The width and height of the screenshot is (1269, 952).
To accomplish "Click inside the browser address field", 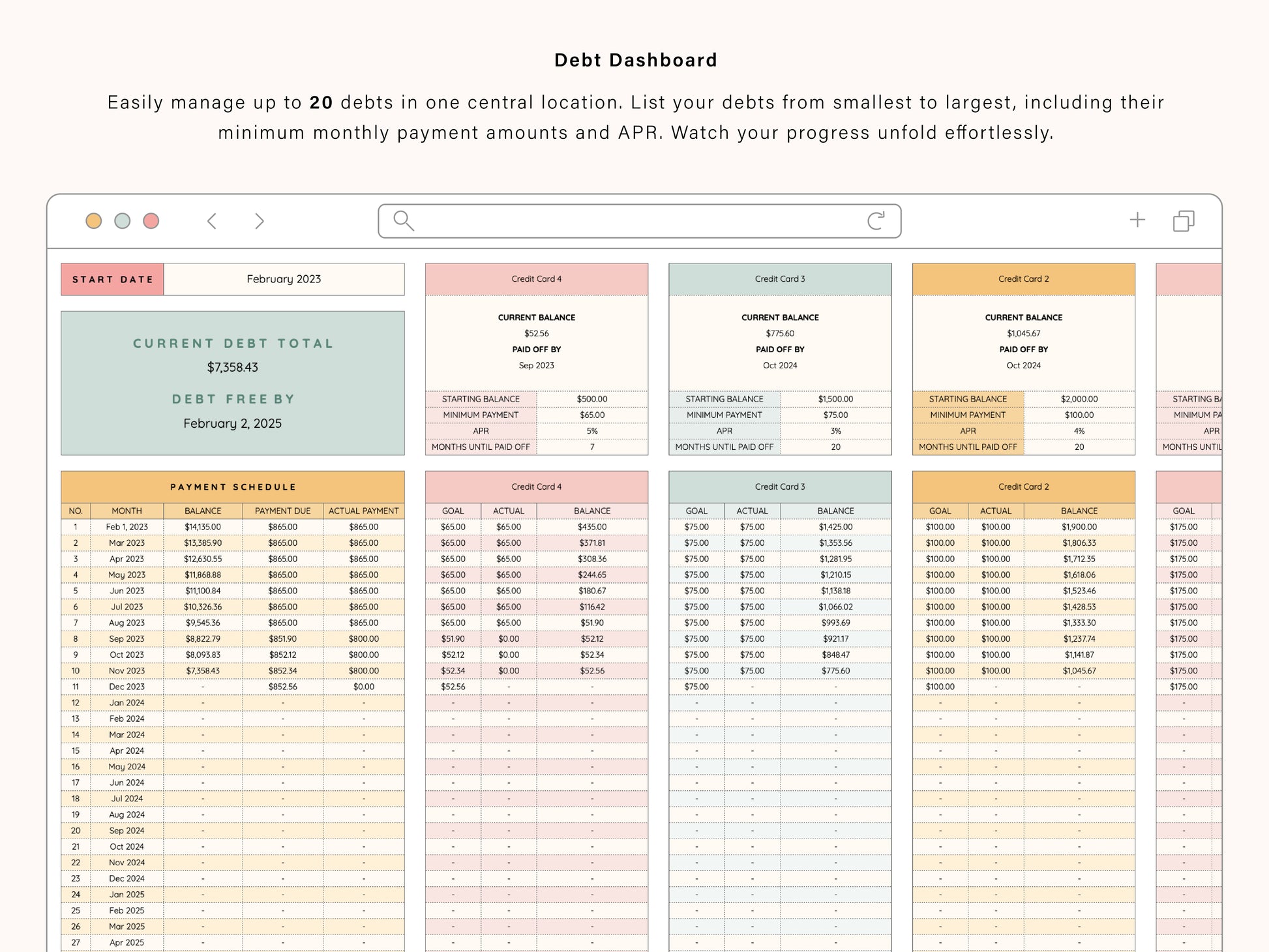I will point(639,221).
